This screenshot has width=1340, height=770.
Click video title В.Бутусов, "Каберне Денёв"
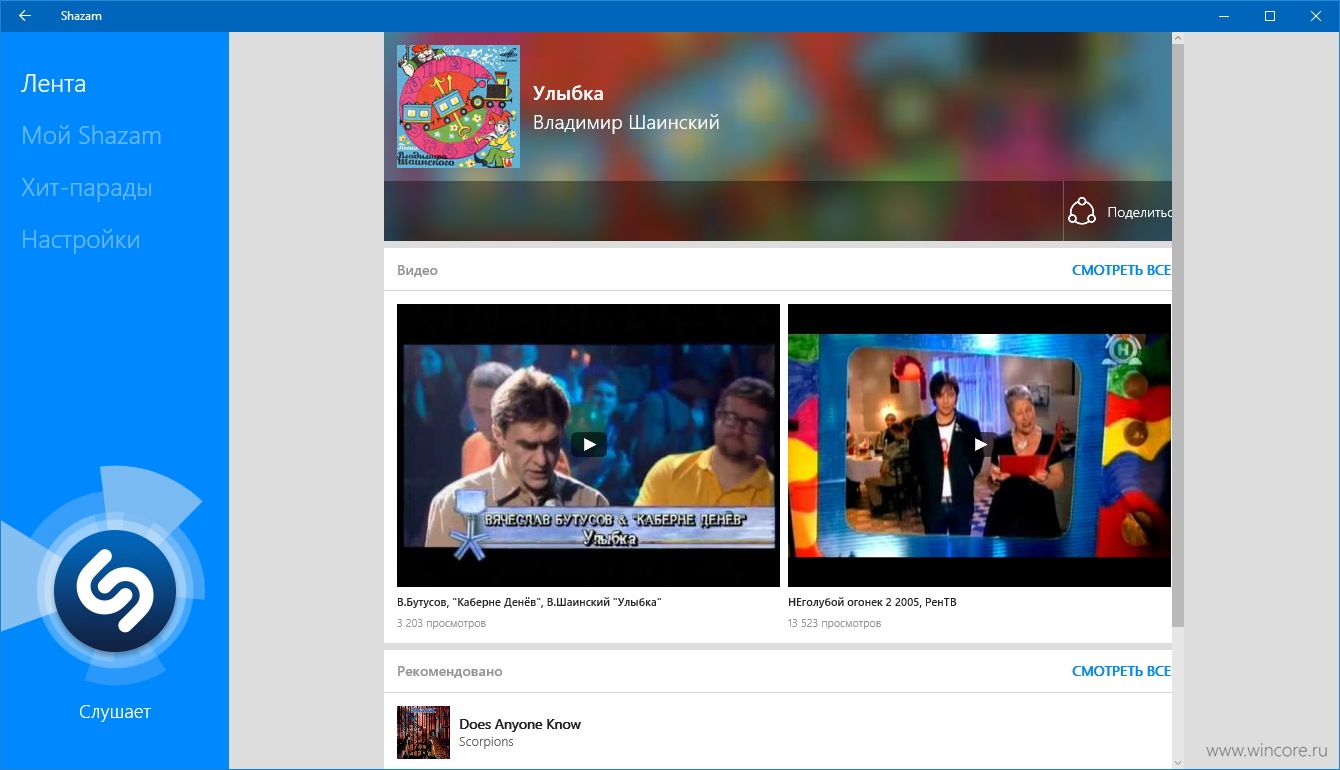(x=529, y=602)
